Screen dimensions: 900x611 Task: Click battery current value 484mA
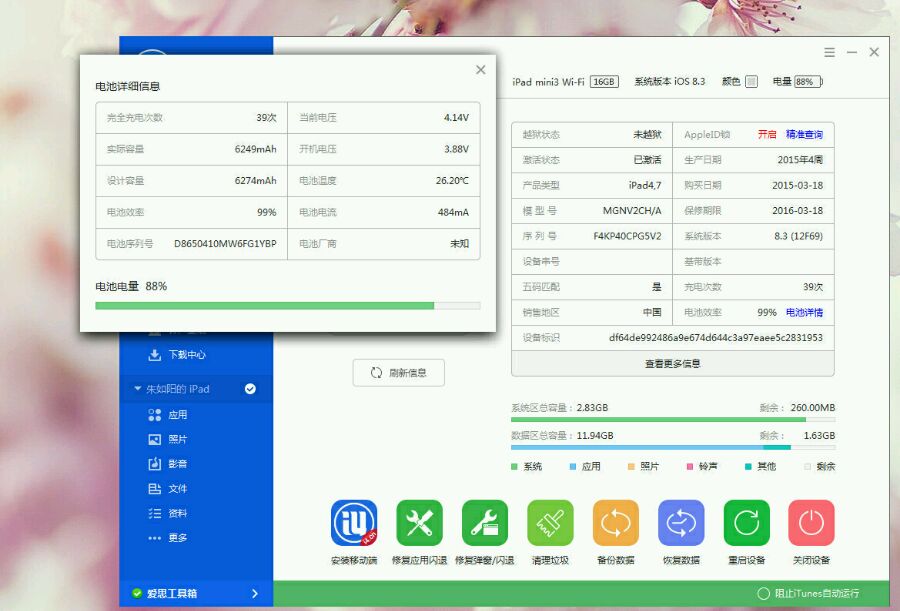coord(453,212)
